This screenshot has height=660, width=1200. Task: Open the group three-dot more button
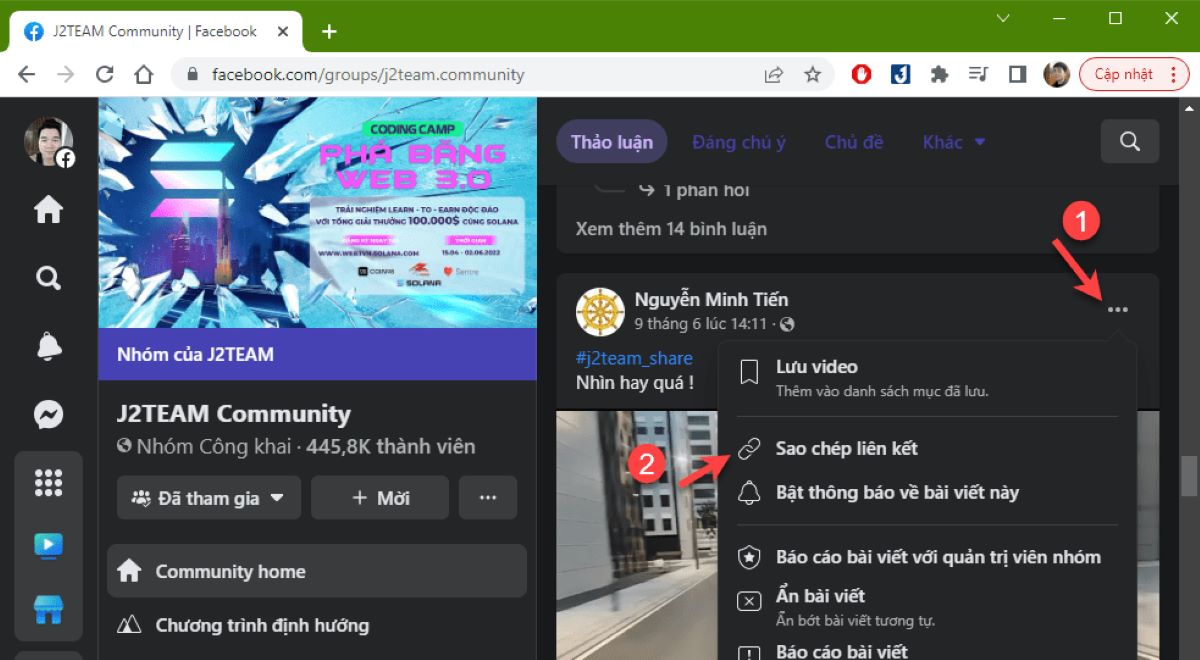[x=488, y=497]
